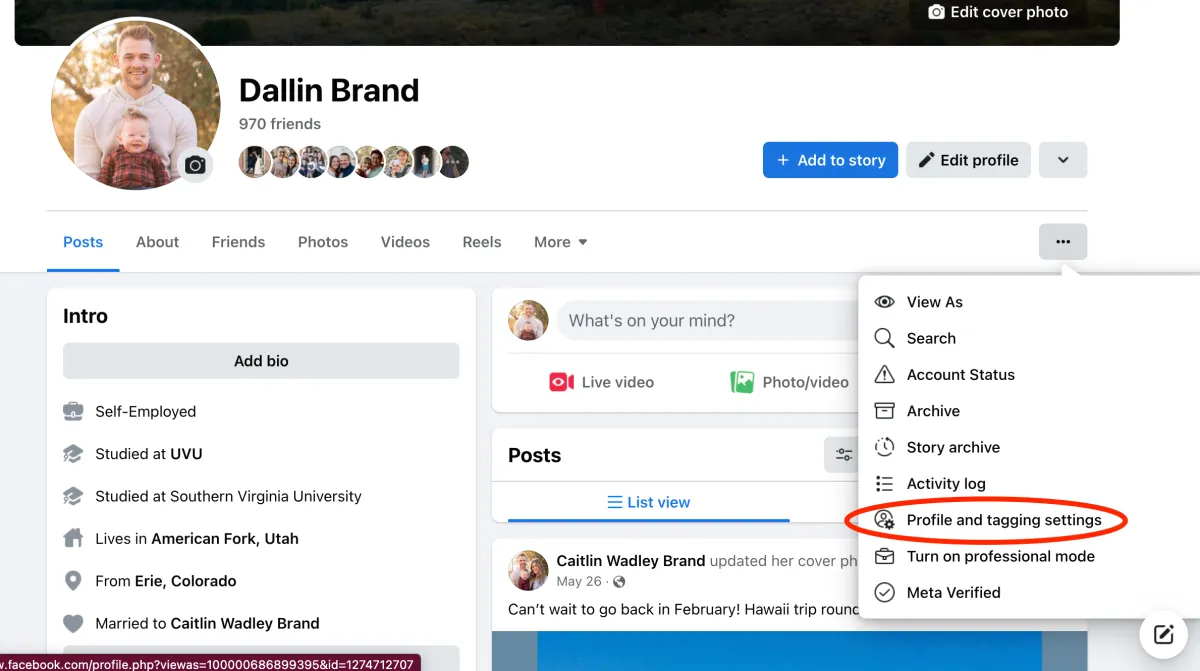Switch to List view tab
Image resolution: width=1200 pixels, height=671 pixels.
(x=649, y=502)
